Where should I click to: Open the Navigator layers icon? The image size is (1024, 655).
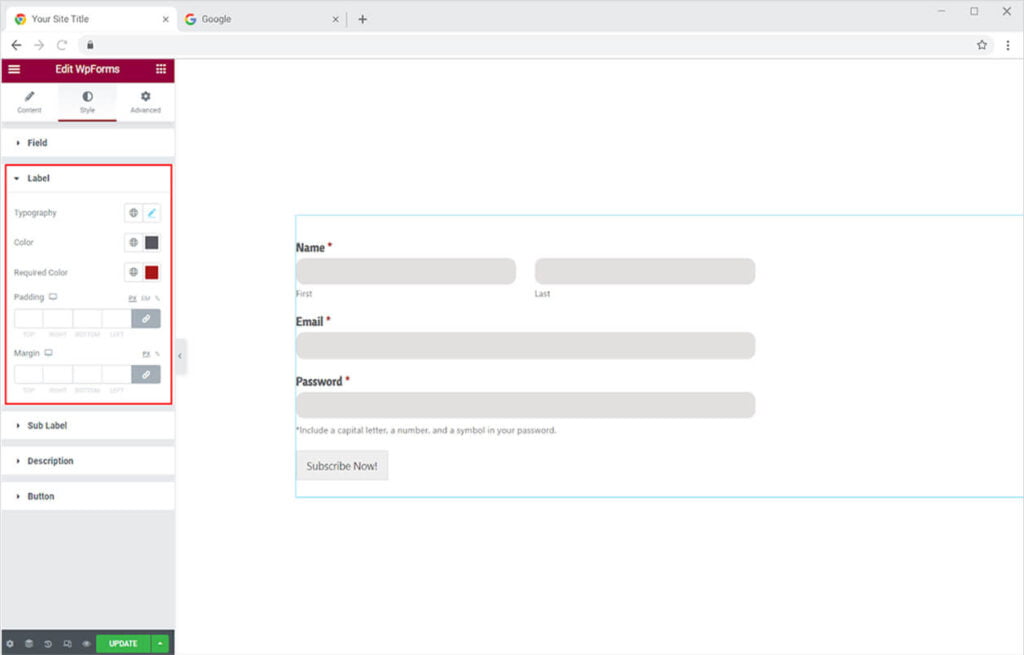pos(29,644)
